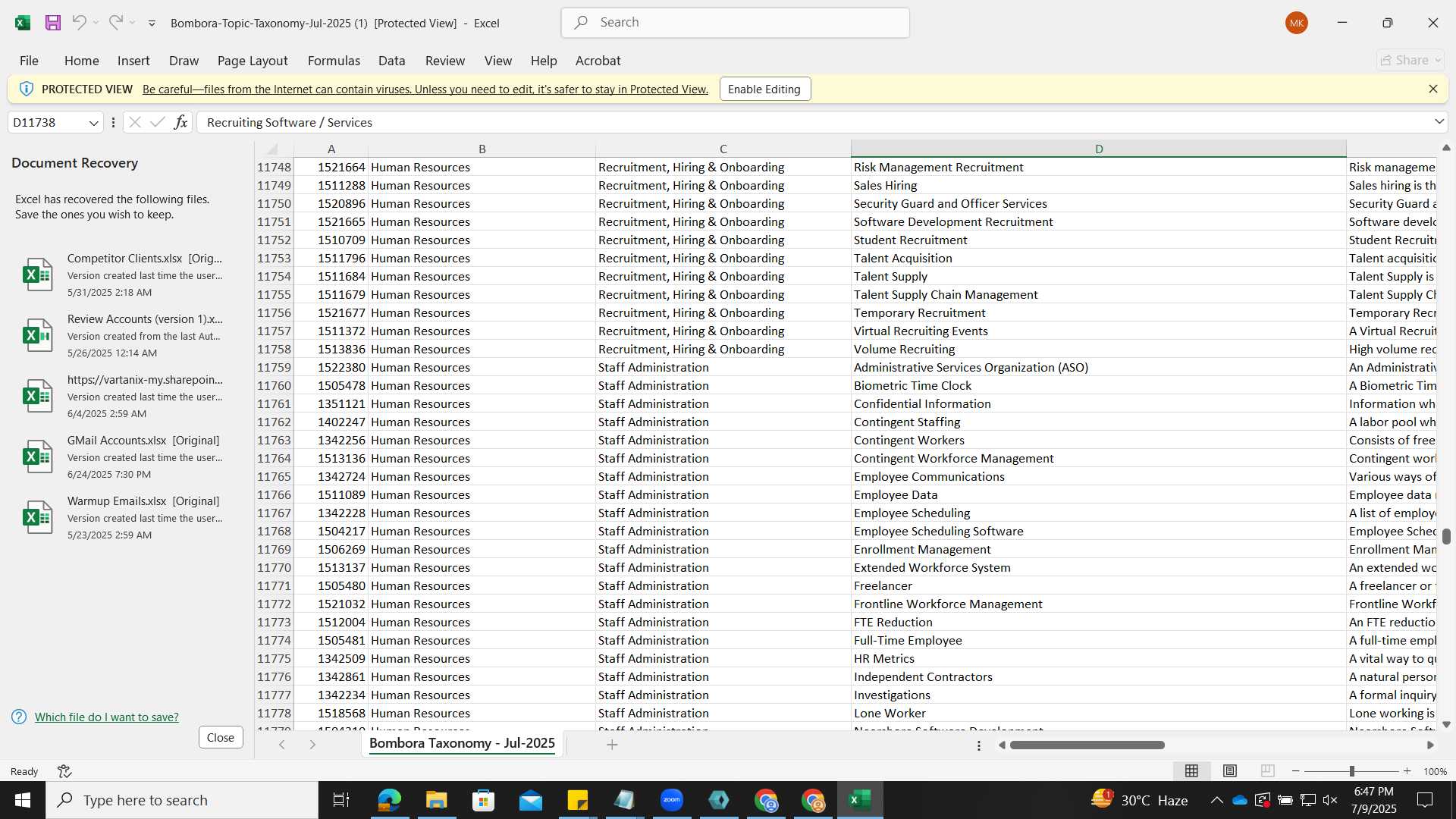Select column B header
The height and width of the screenshot is (819, 1456).
(x=482, y=149)
